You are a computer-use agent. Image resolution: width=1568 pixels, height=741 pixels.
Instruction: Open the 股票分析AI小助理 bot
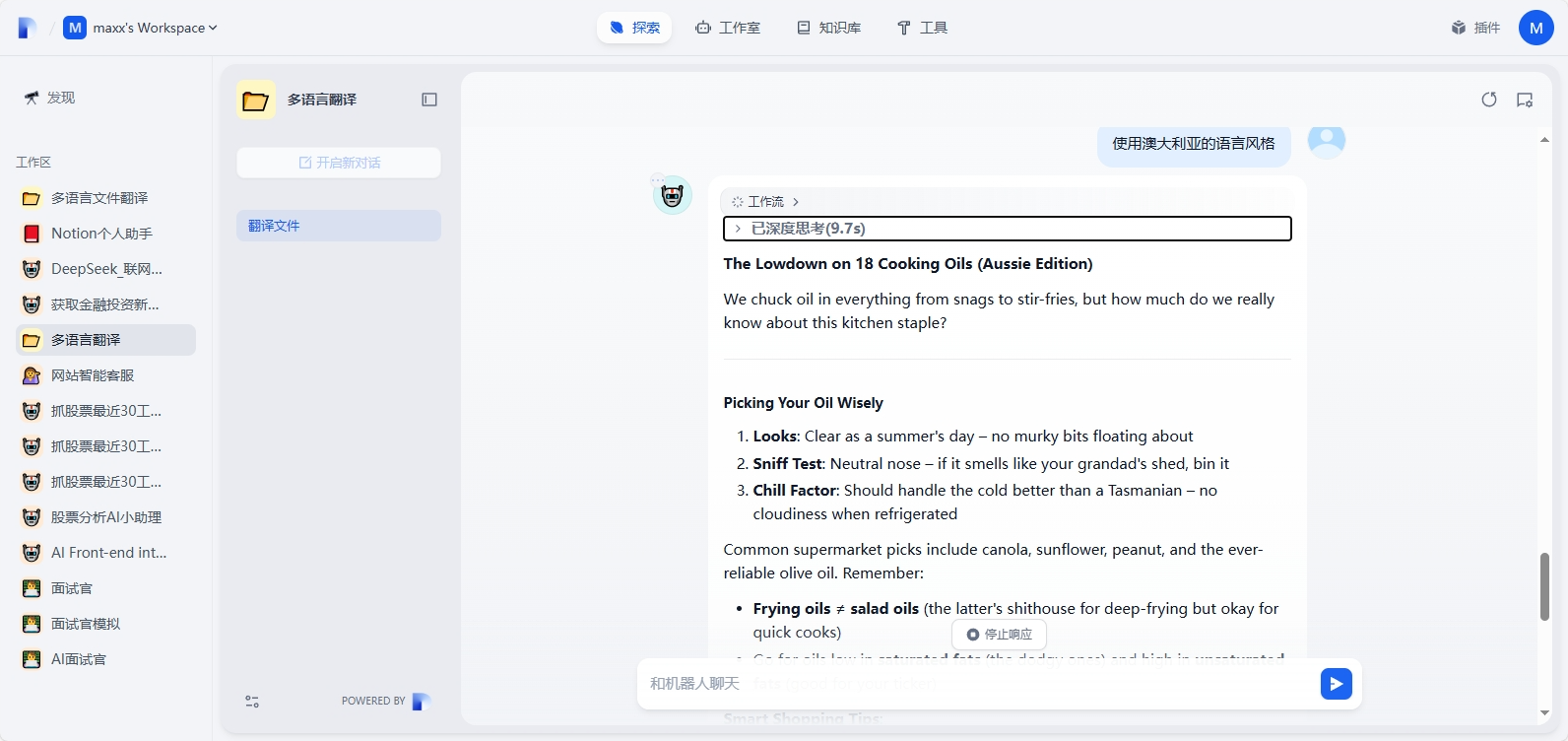[106, 517]
